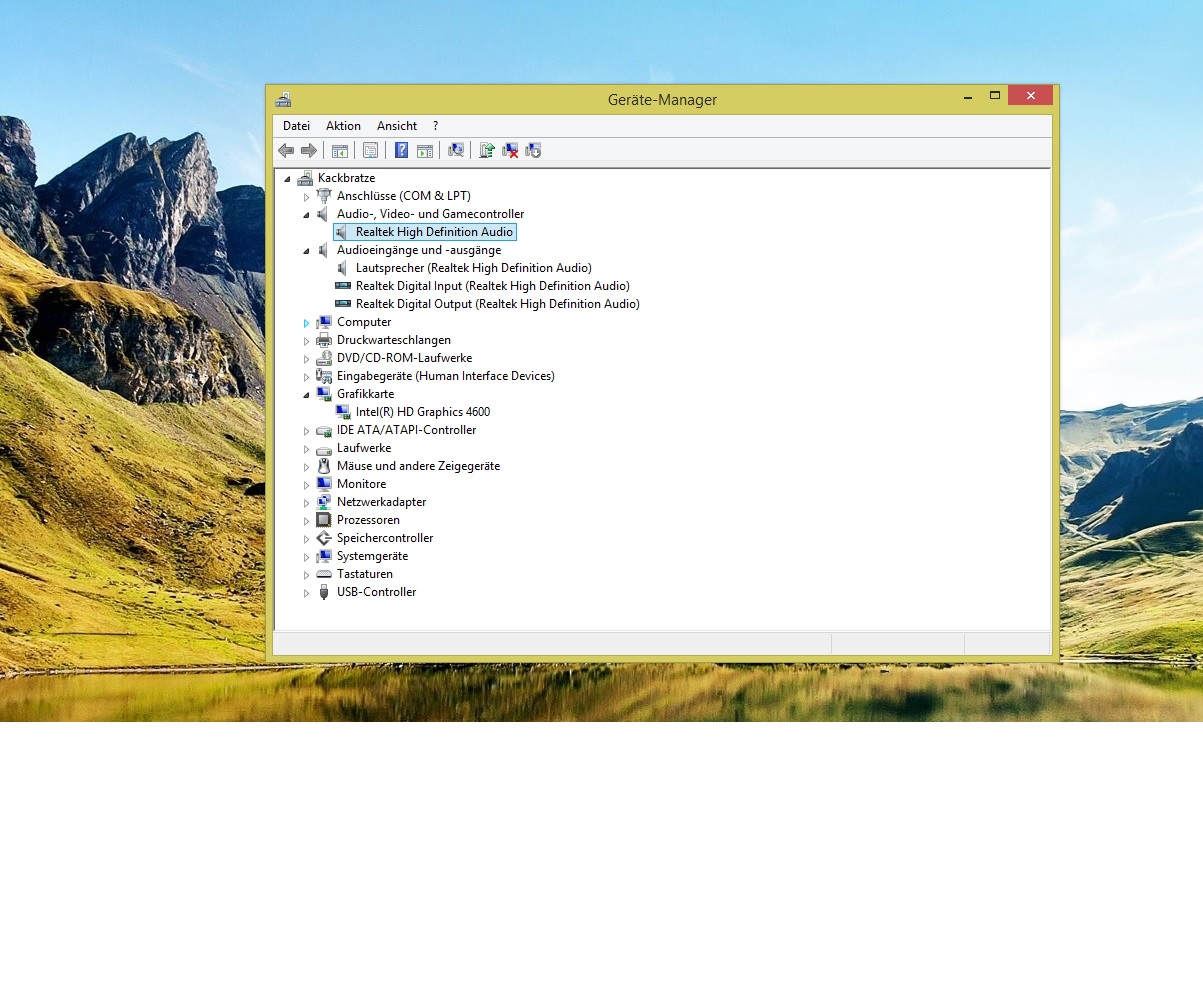Collapse Audioeingänge und -ausgänge node
This screenshot has height=990, width=1203.
click(307, 251)
